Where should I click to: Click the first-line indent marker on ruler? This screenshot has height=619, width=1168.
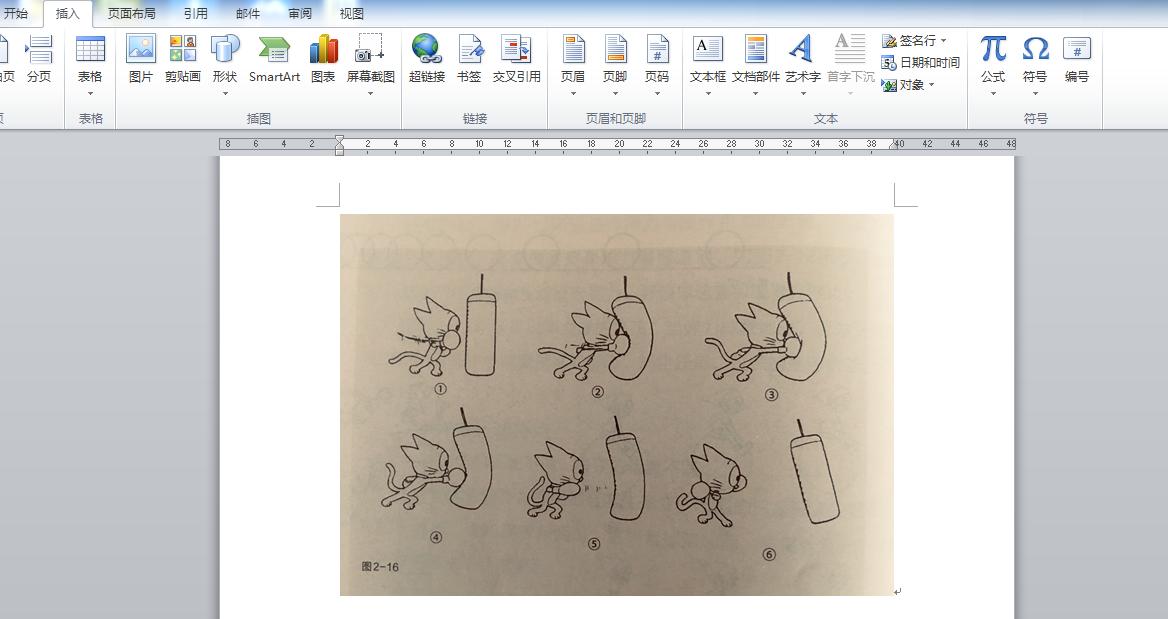pyautogui.click(x=340, y=139)
